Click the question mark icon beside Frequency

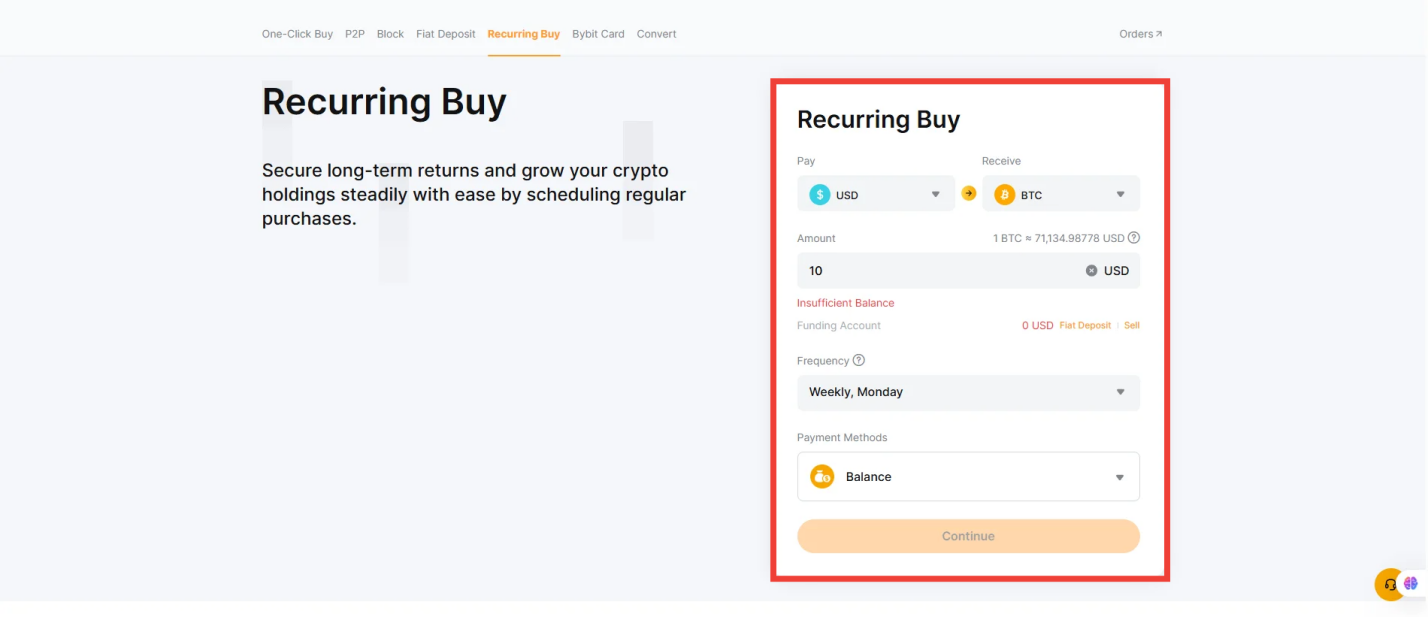[858, 360]
